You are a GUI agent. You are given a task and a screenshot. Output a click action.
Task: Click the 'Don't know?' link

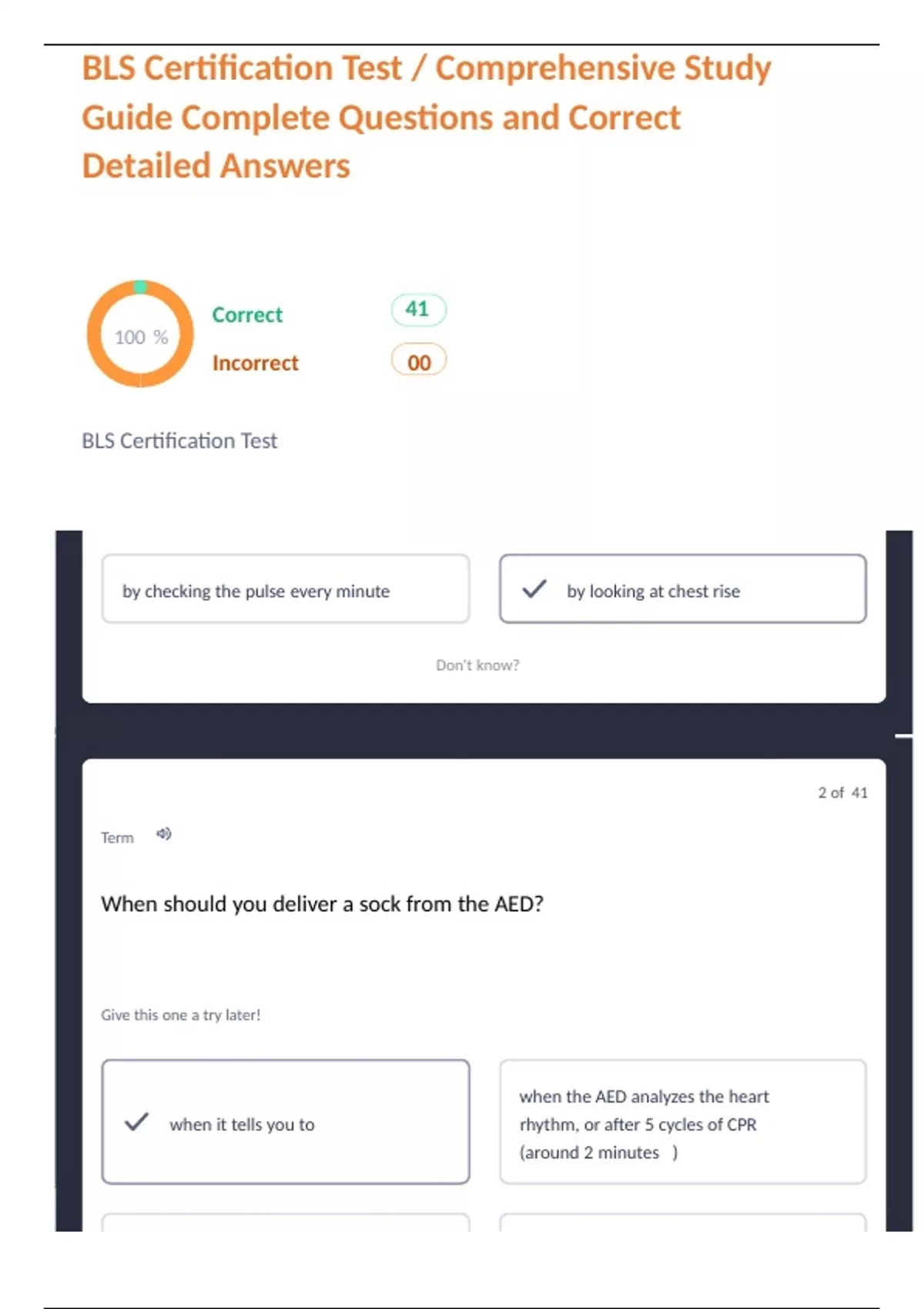(477, 665)
